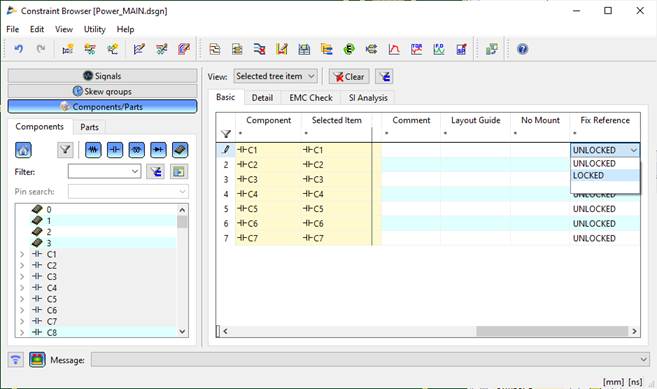Open the TDR graph toolbar icon
This screenshot has height=389, width=657.
tap(416, 49)
